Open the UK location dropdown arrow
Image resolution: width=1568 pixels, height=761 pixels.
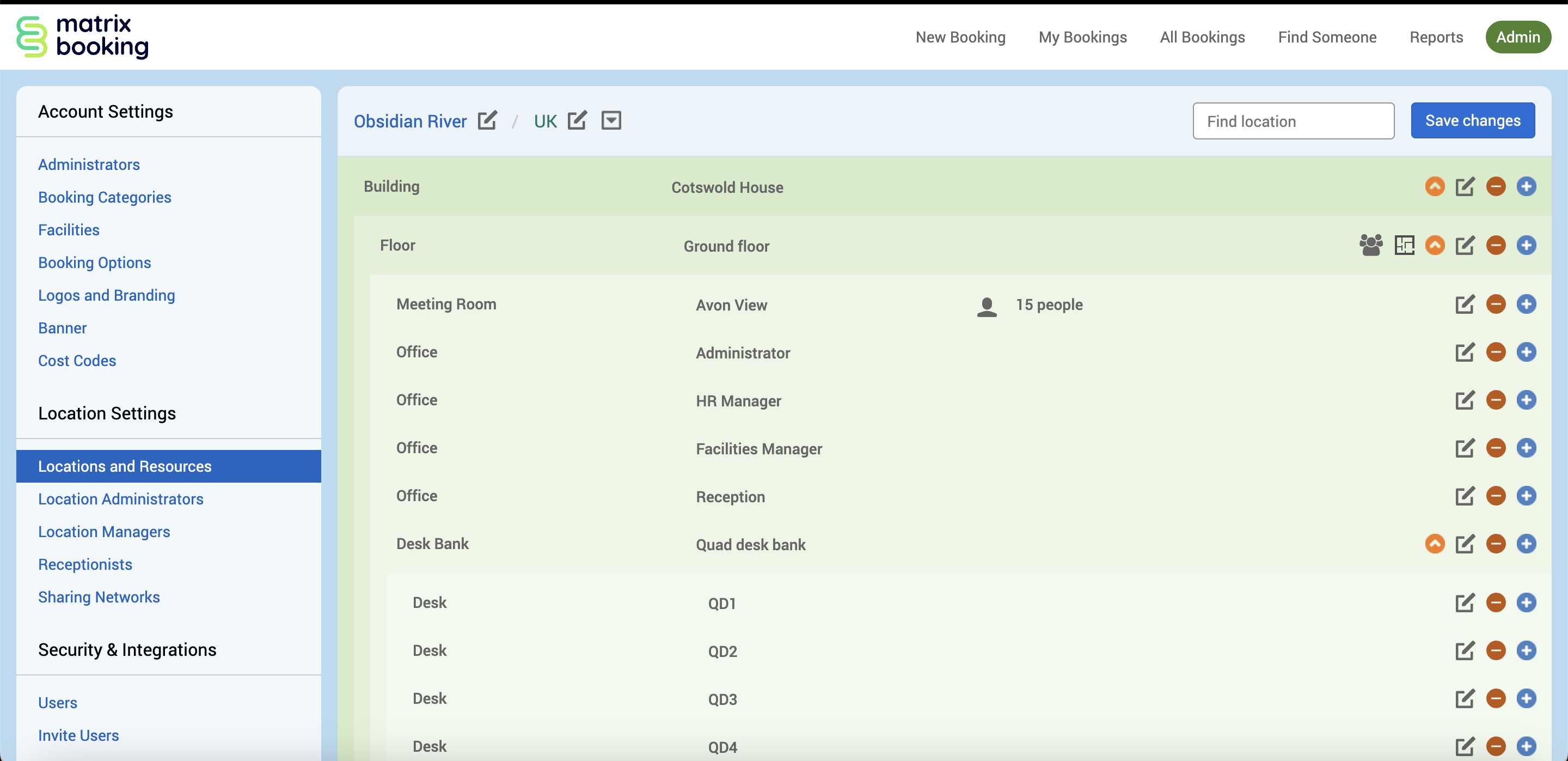click(x=611, y=120)
